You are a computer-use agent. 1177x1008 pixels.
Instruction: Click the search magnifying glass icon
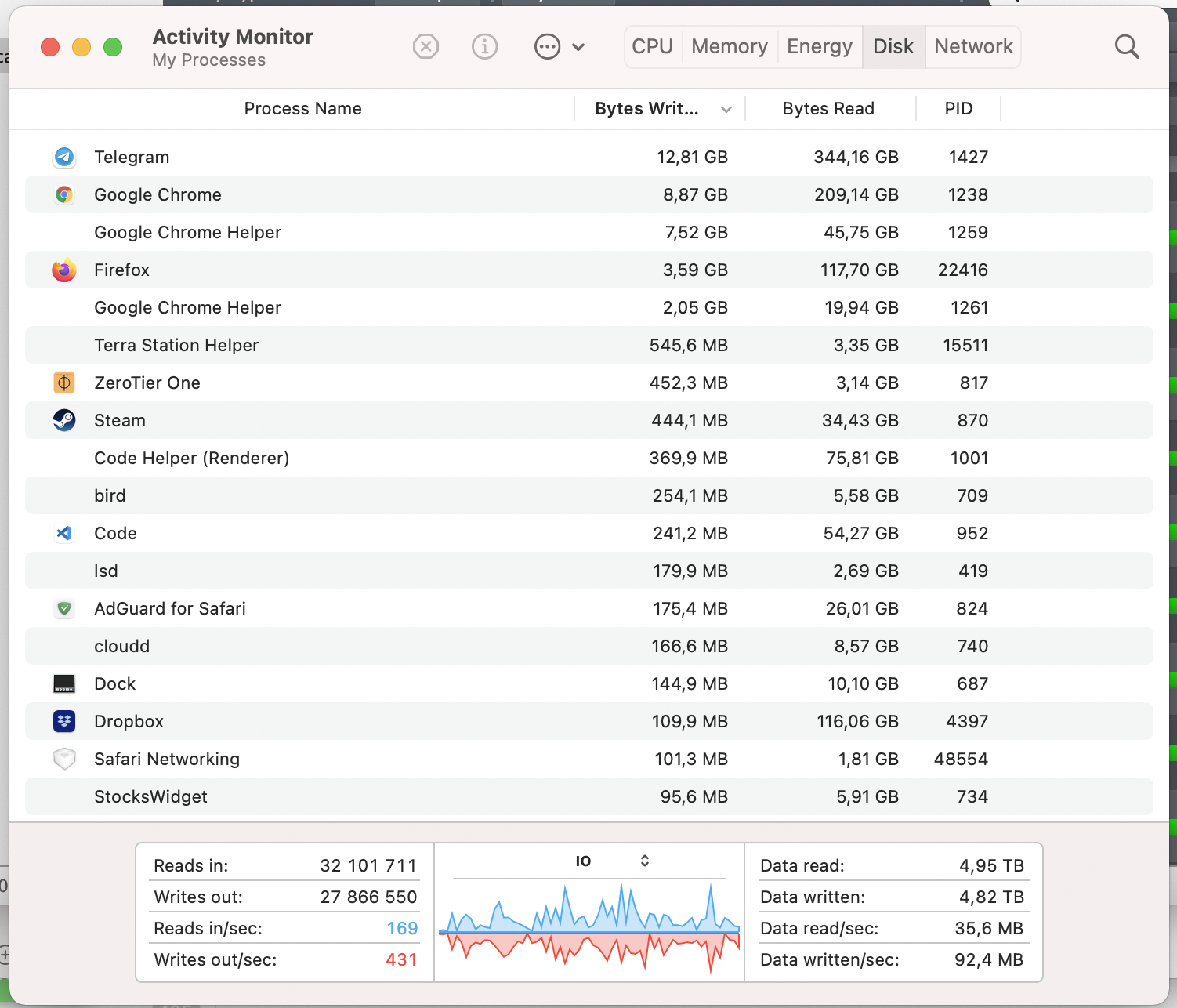[x=1126, y=47]
